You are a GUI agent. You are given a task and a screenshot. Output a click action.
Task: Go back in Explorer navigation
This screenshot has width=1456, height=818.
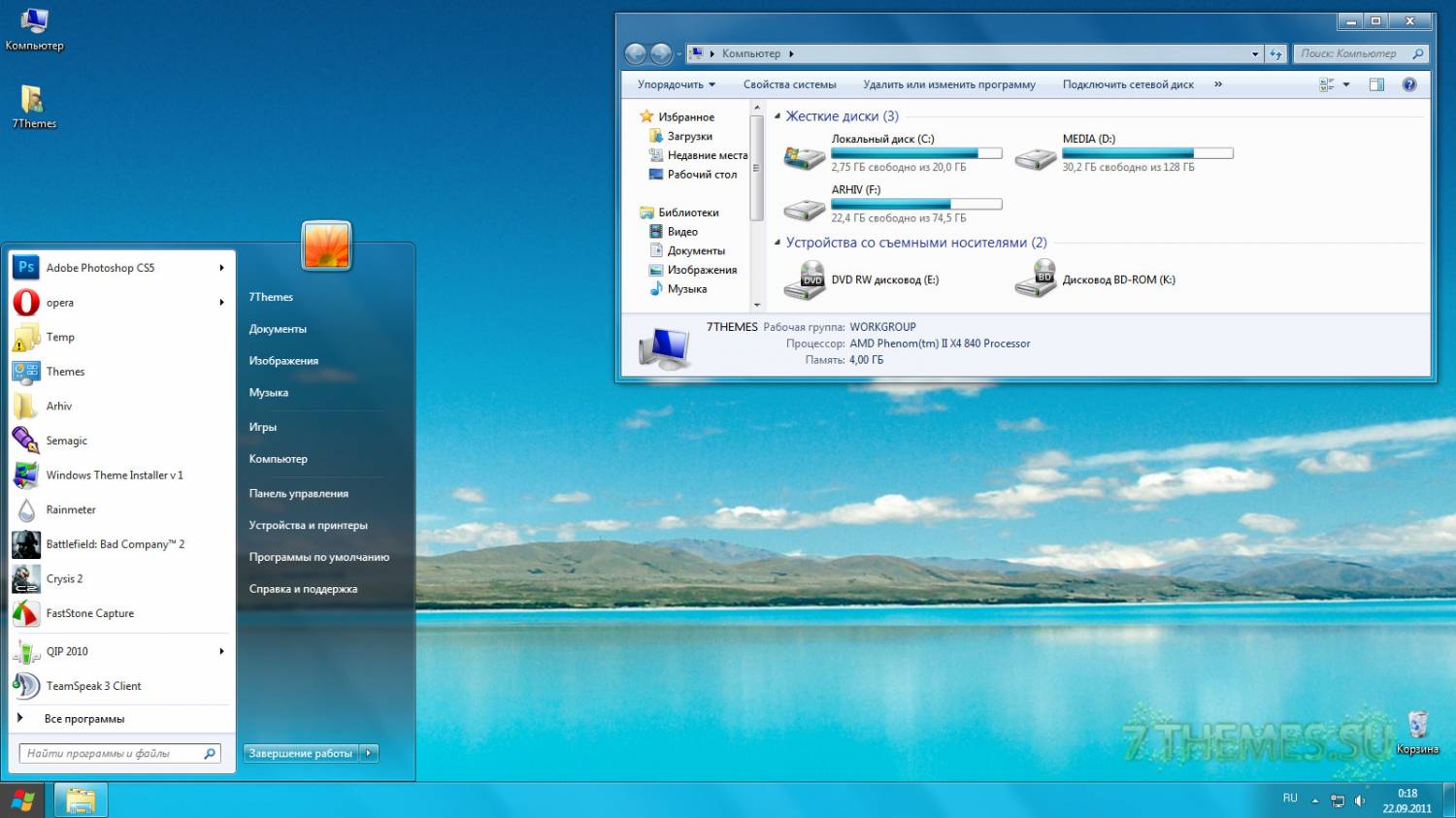(636, 53)
